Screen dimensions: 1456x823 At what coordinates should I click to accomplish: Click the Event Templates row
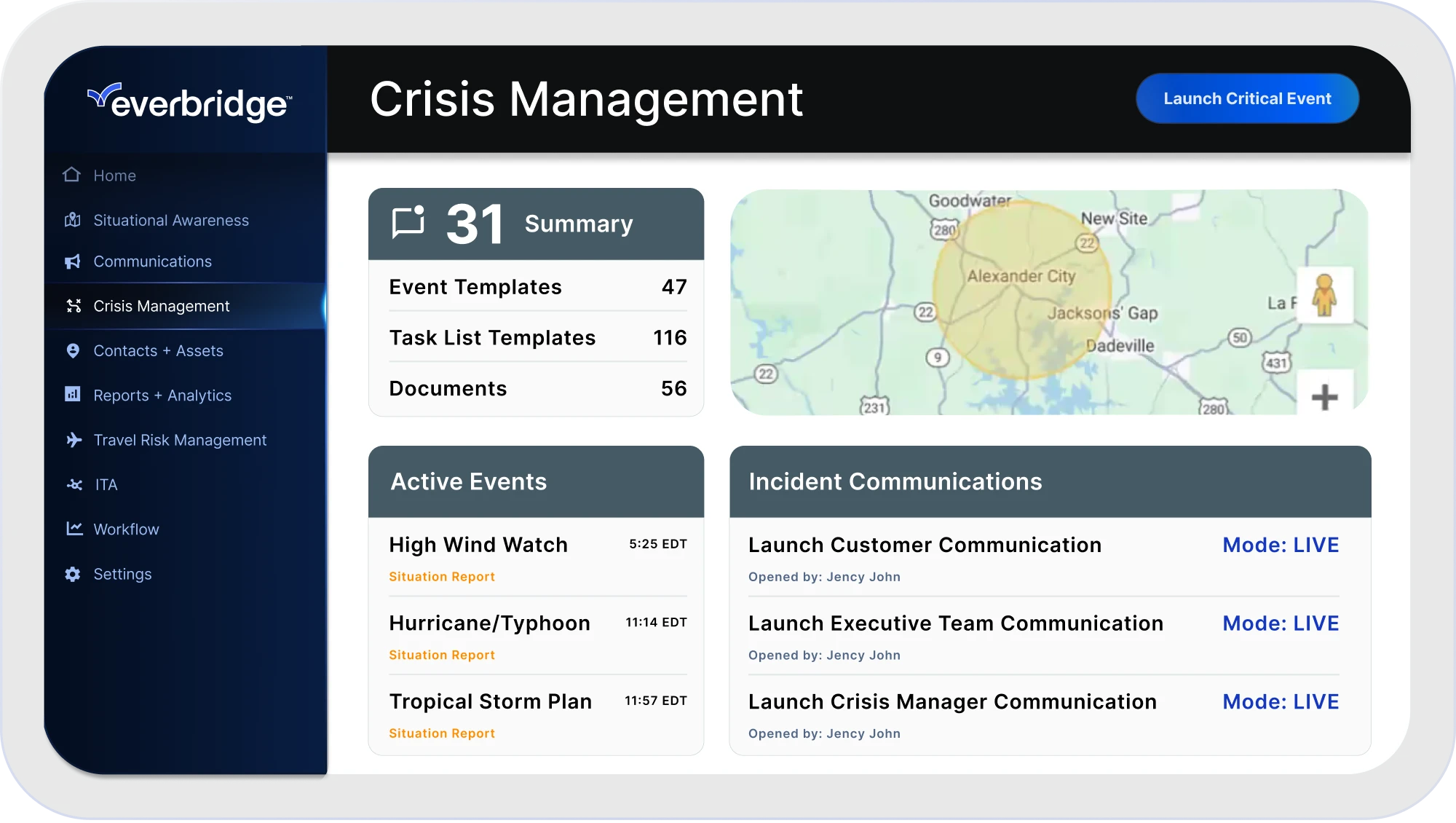(537, 287)
